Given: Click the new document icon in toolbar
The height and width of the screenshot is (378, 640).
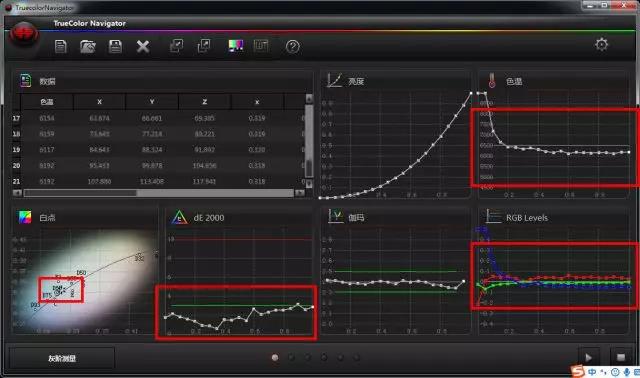Looking at the screenshot, I should click(x=61, y=46).
